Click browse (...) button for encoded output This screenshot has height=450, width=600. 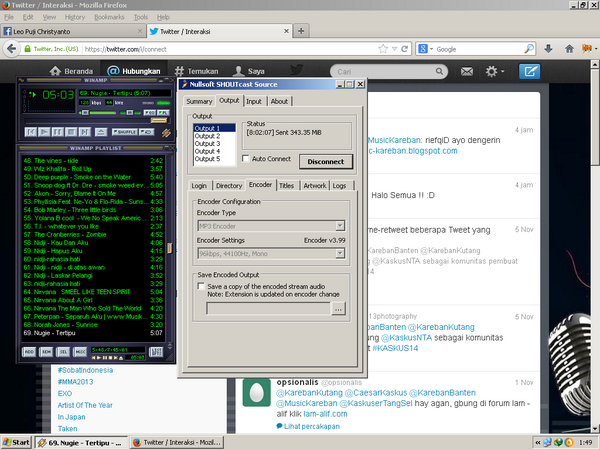coord(338,308)
